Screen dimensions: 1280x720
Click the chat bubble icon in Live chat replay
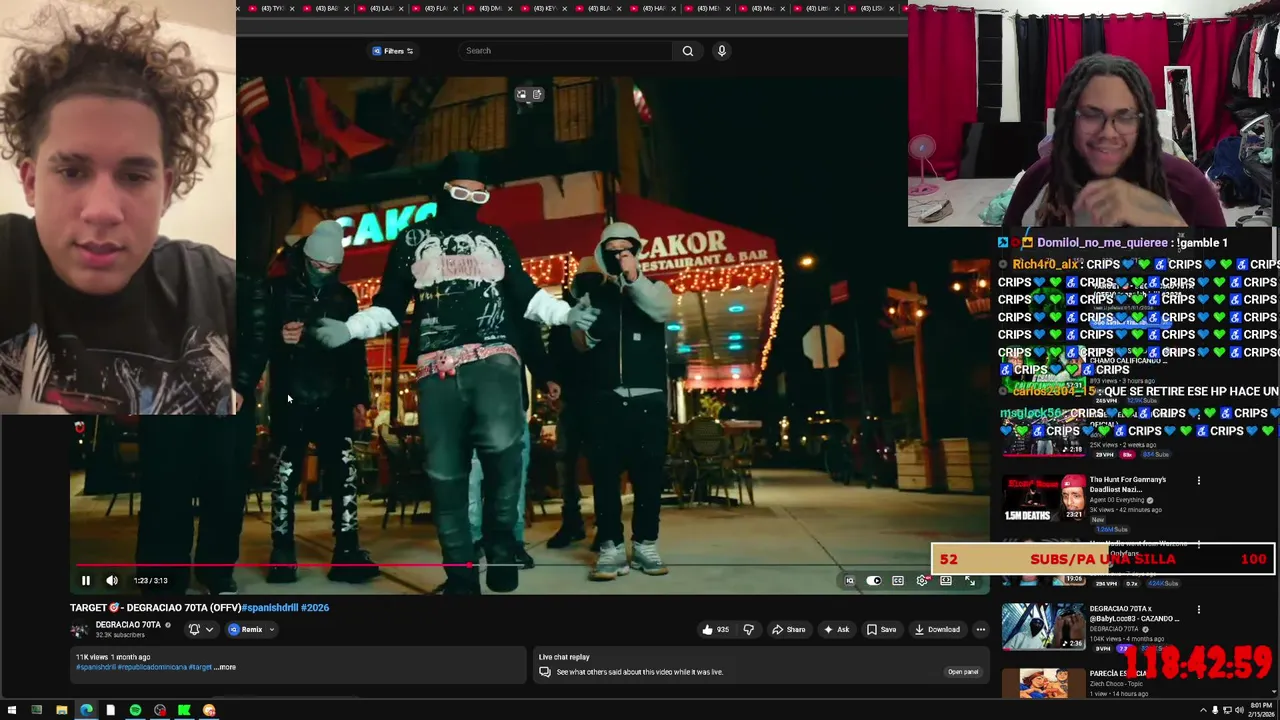click(x=545, y=672)
